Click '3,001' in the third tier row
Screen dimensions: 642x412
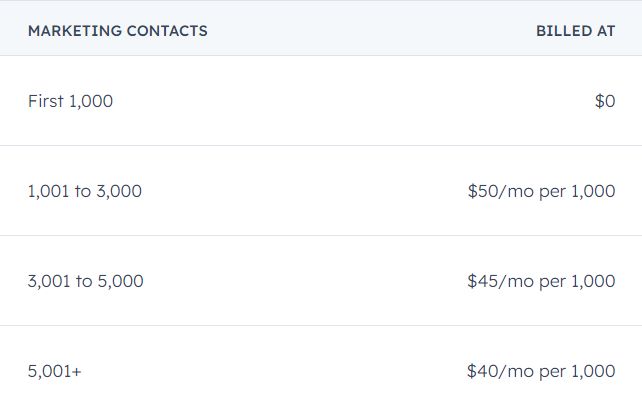pos(49,281)
